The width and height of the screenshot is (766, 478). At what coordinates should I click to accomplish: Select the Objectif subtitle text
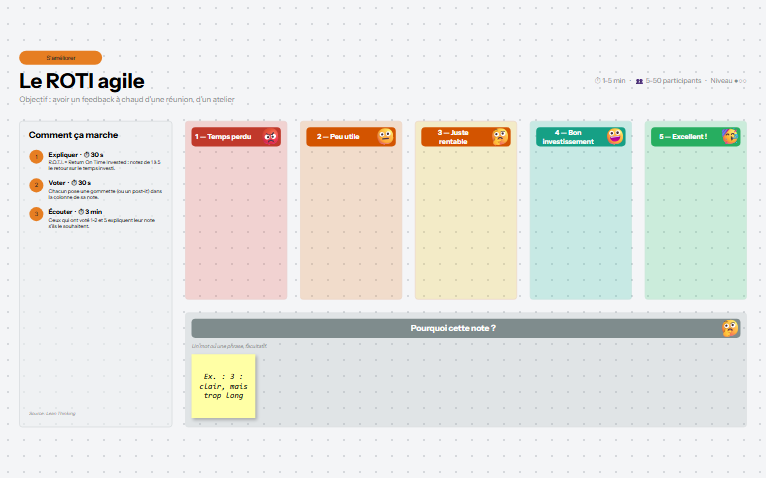pos(127,99)
